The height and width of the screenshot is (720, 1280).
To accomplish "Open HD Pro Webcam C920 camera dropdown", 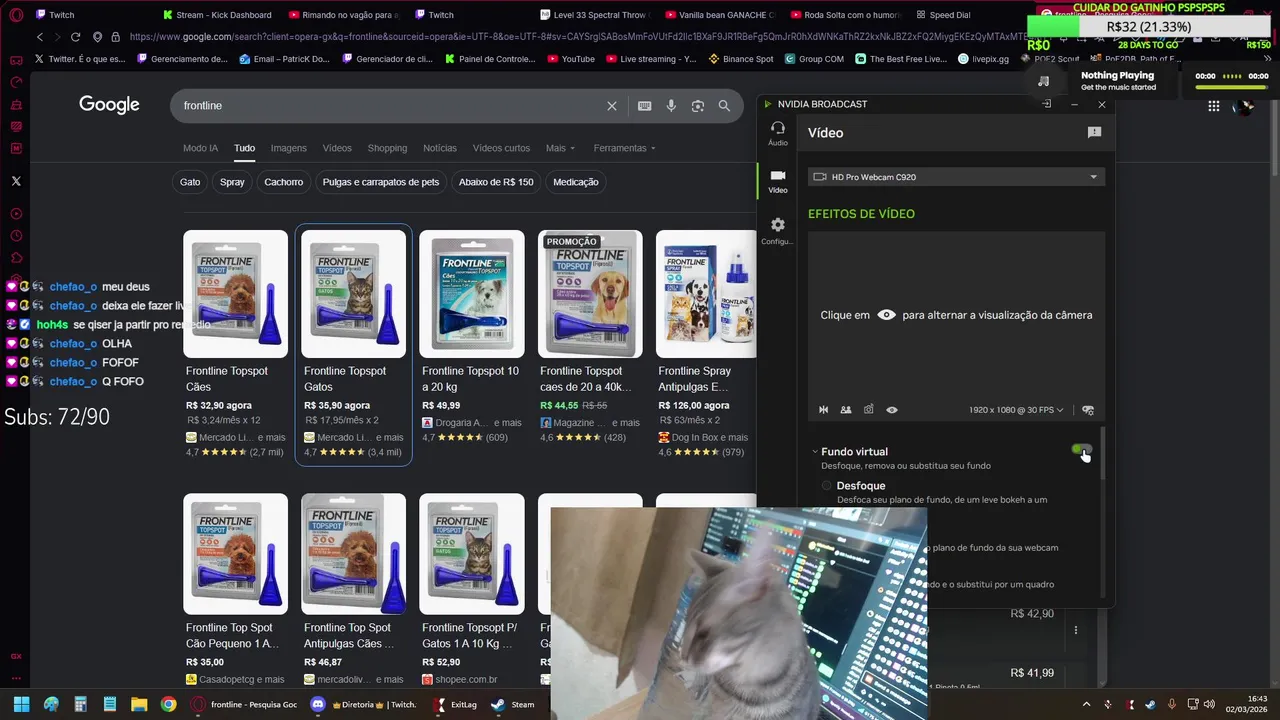I will point(956,177).
